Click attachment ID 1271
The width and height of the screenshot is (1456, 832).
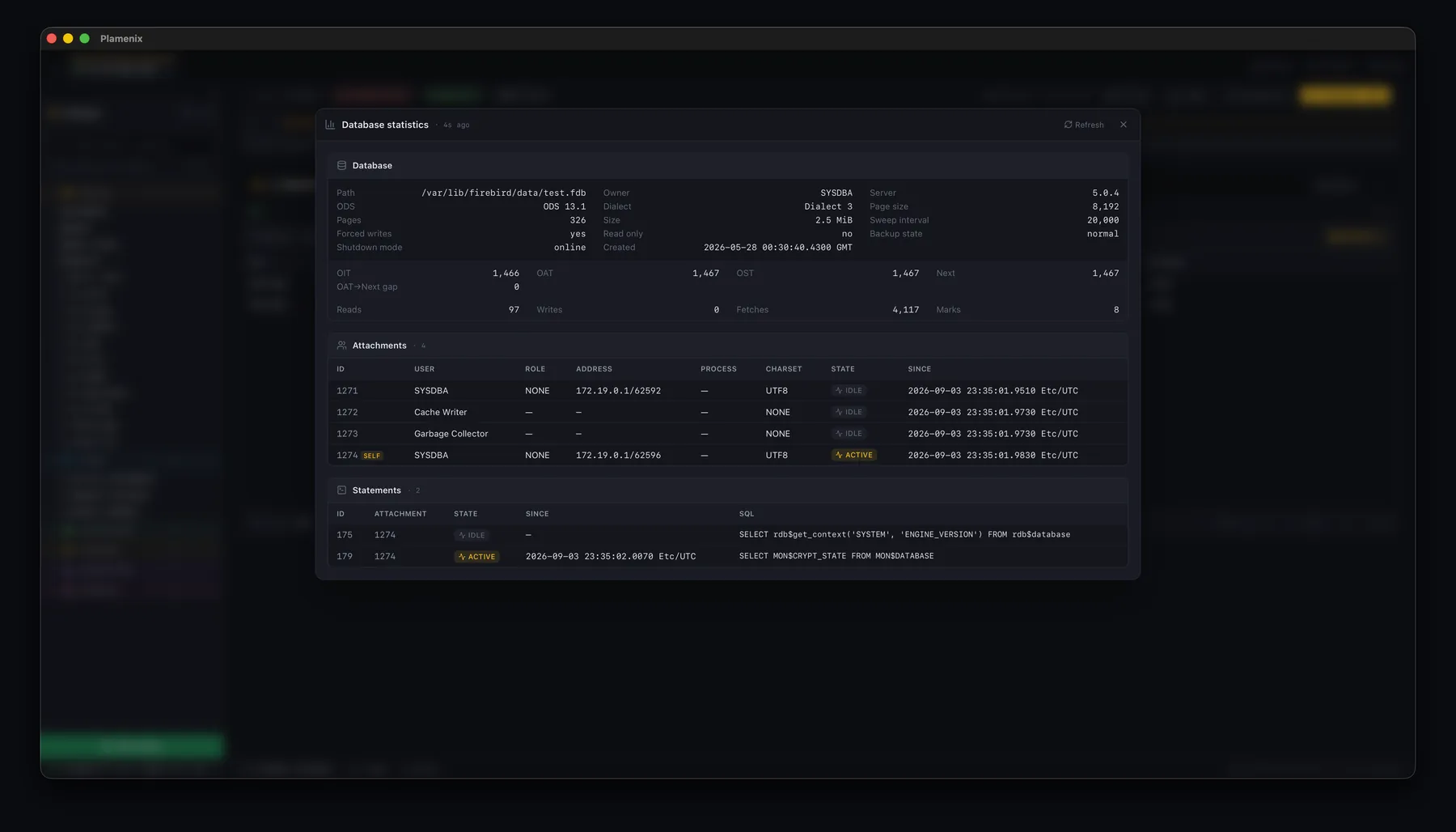347,391
